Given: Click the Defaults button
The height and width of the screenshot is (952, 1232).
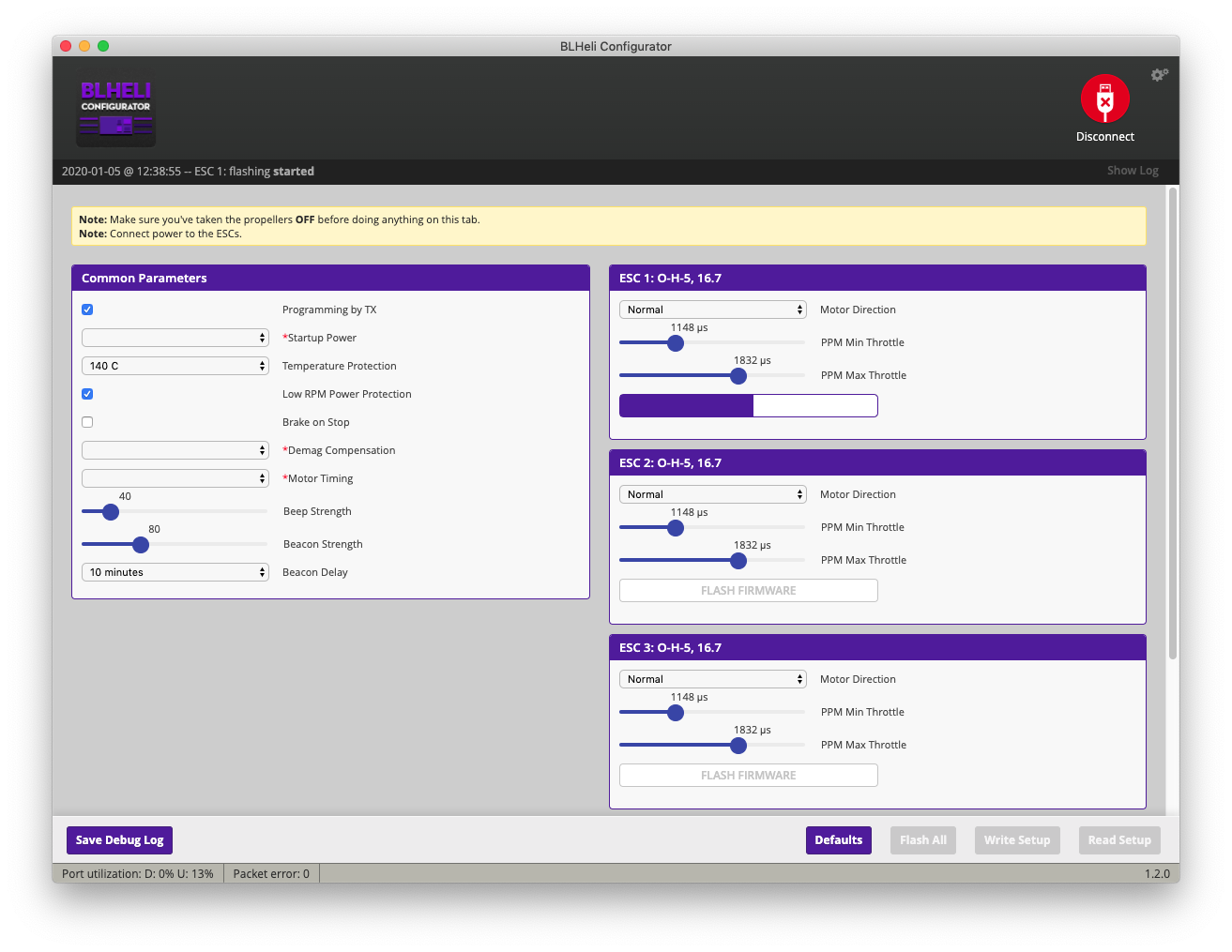Looking at the screenshot, I should pyautogui.click(x=839, y=840).
